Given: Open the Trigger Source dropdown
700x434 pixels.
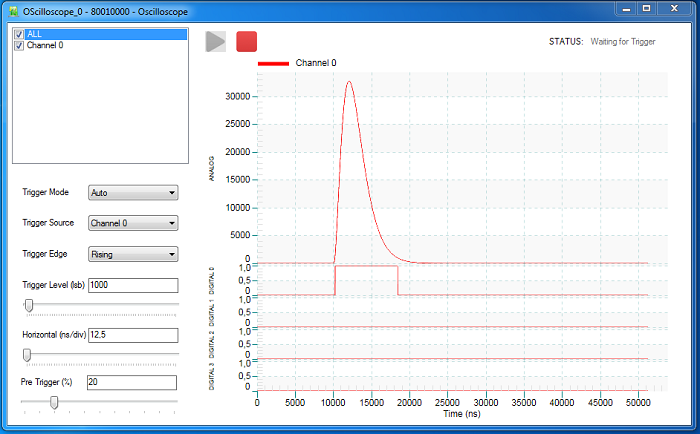Looking at the screenshot, I should [x=133, y=223].
